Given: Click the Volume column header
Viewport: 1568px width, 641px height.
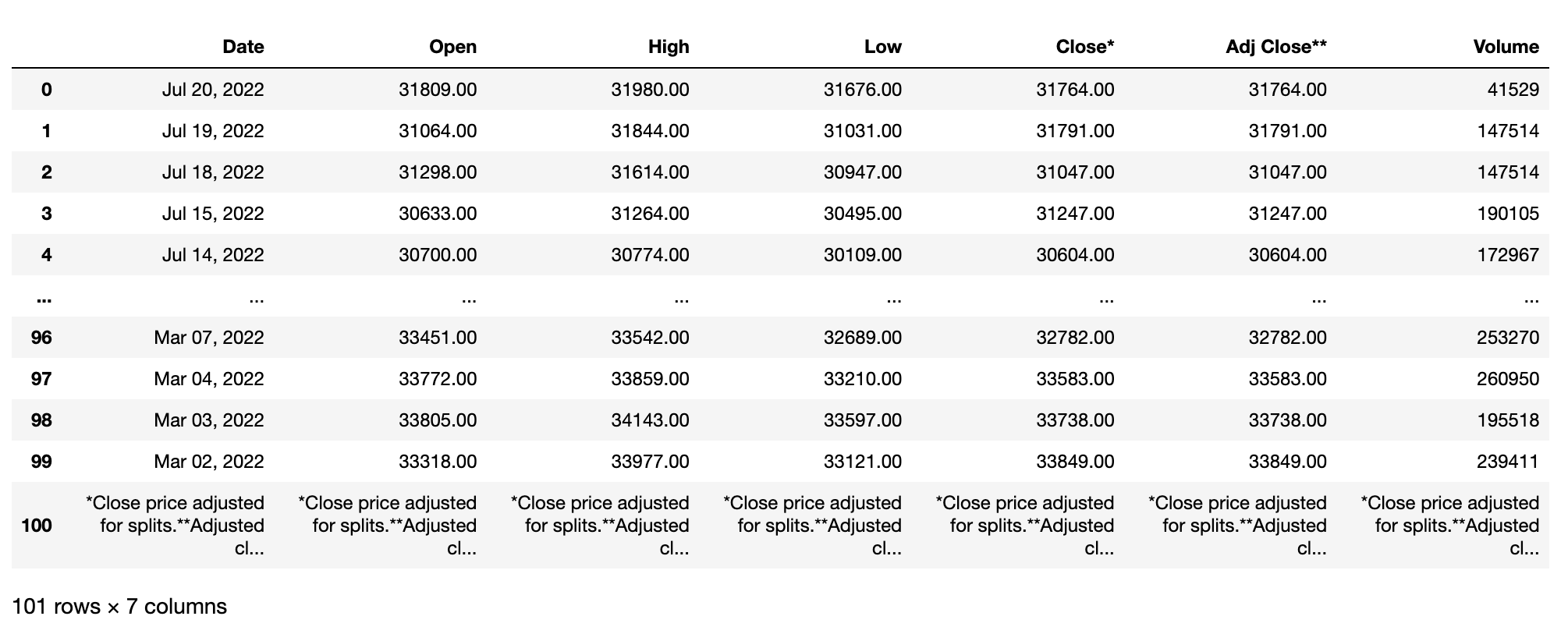Looking at the screenshot, I should pyautogui.click(x=1506, y=47).
